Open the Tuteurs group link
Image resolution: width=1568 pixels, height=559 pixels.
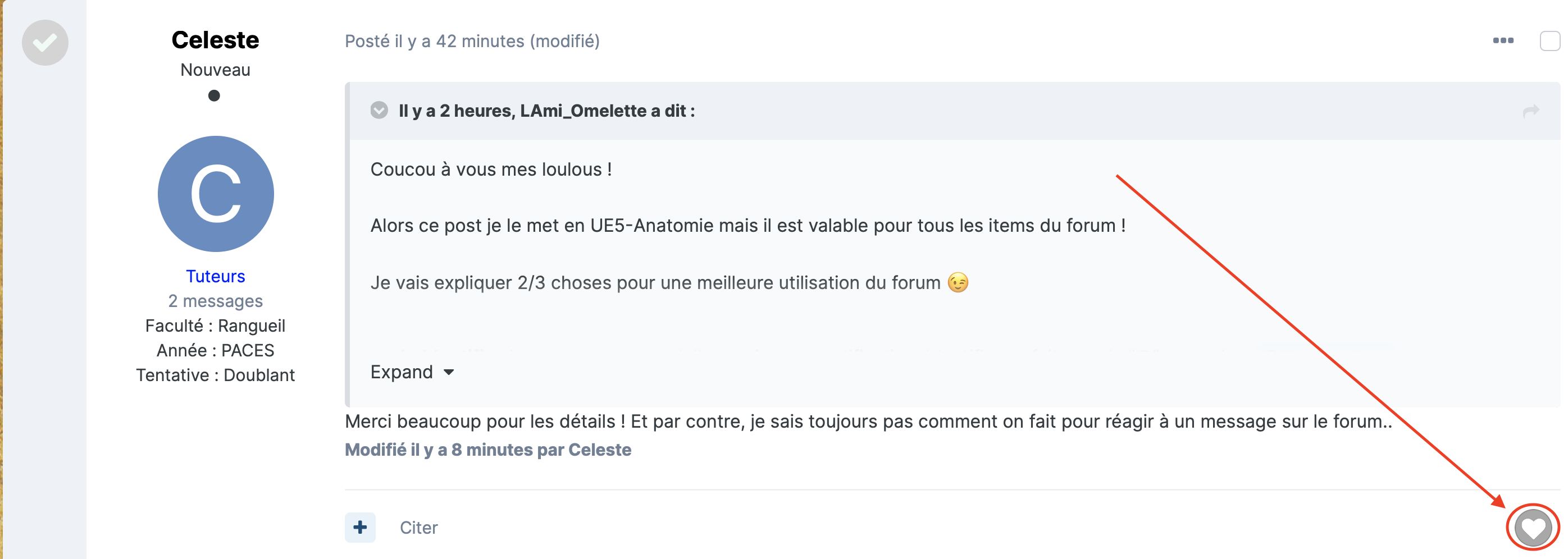[215, 276]
